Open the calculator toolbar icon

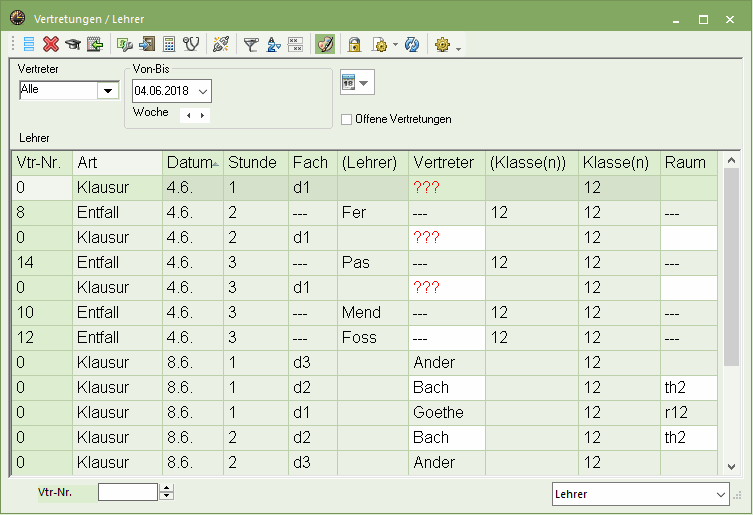tap(169, 44)
